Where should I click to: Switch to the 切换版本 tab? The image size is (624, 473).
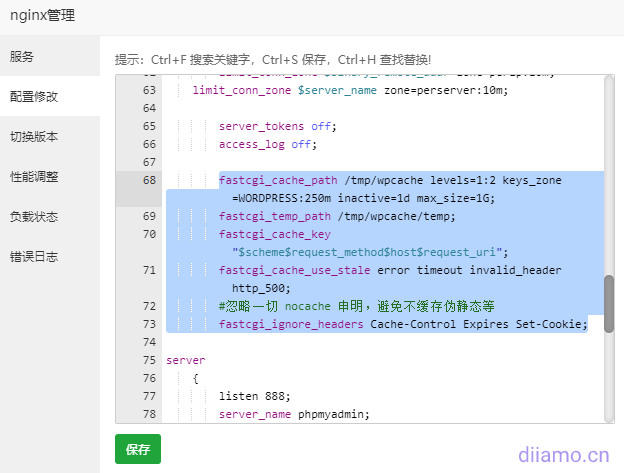coord(34,137)
